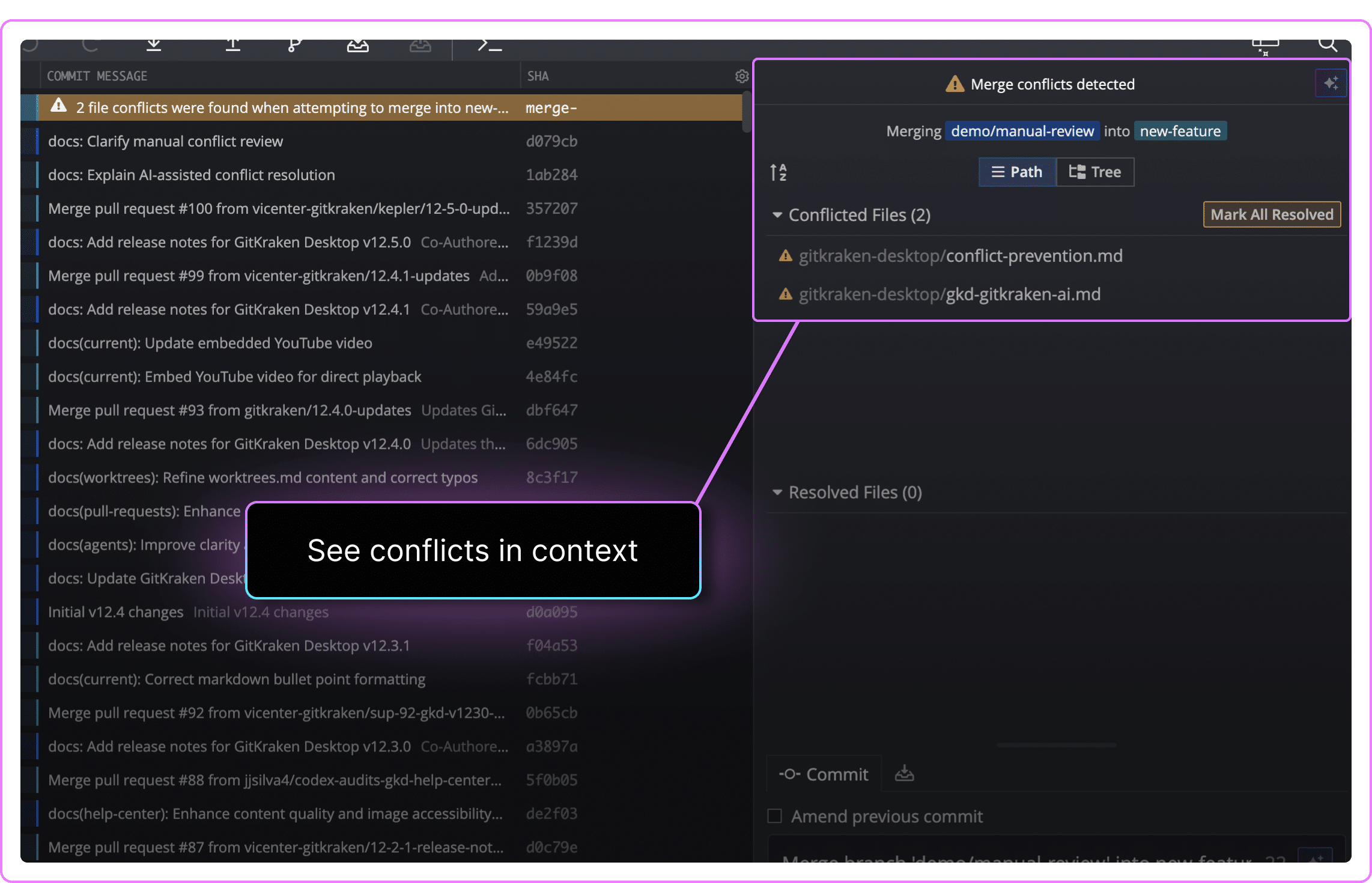Image resolution: width=1372 pixels, height=883 pixels.
Task: Click SHA value f1239d
Action: [x=551, y=242]
